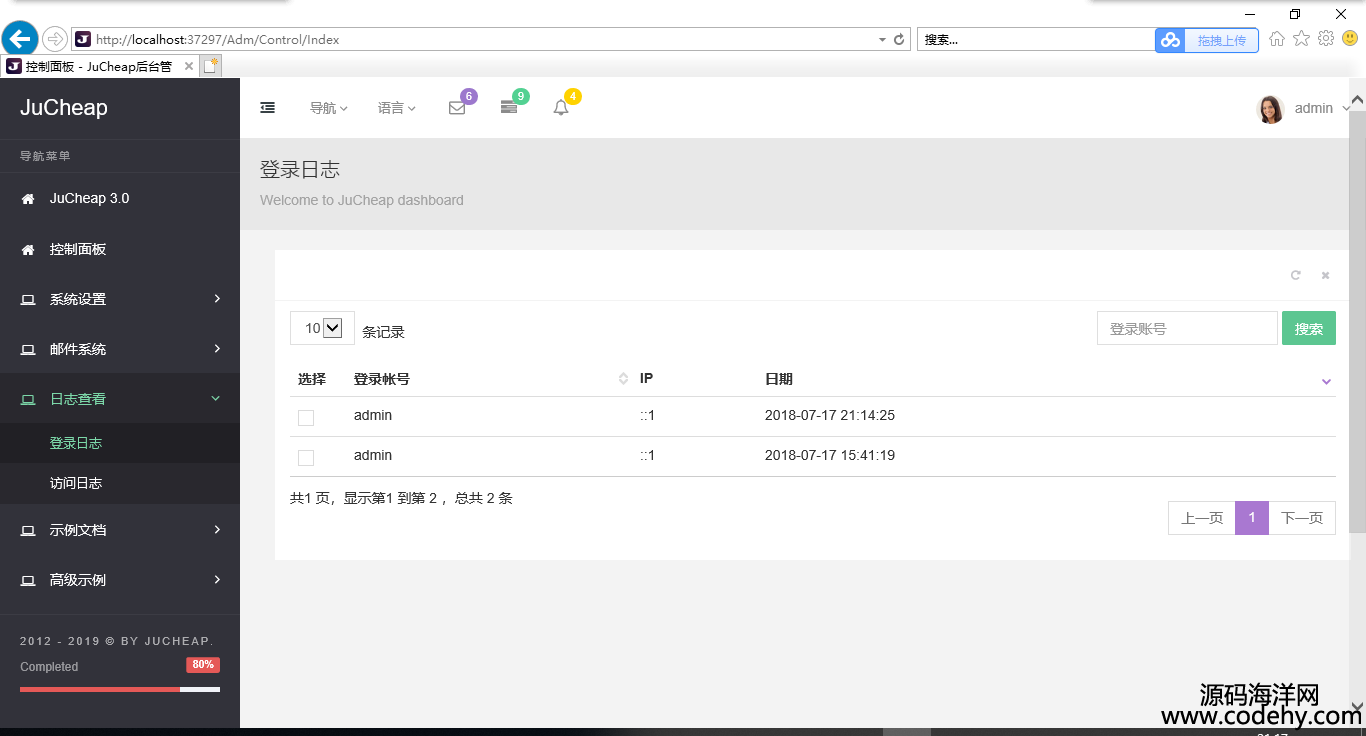Go to 下一页 in pagination
The width and height of the screenshot is (1366, 736).
click(1301, 518)
